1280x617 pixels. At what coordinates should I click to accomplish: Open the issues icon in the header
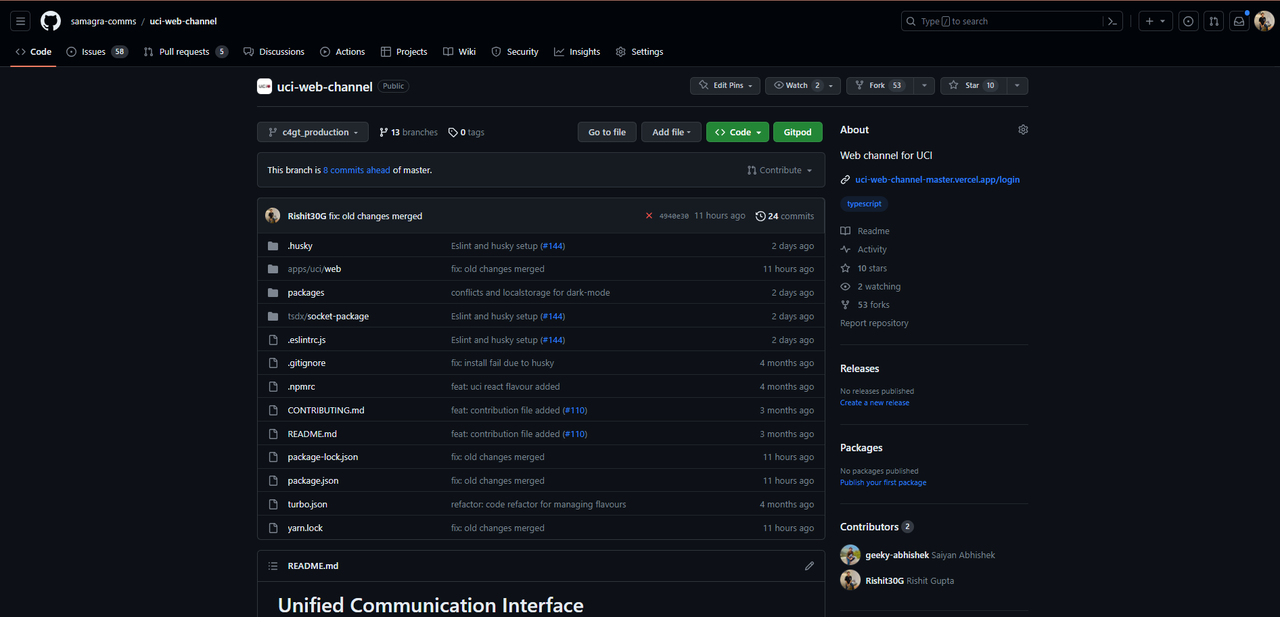tap(1188, 21)
